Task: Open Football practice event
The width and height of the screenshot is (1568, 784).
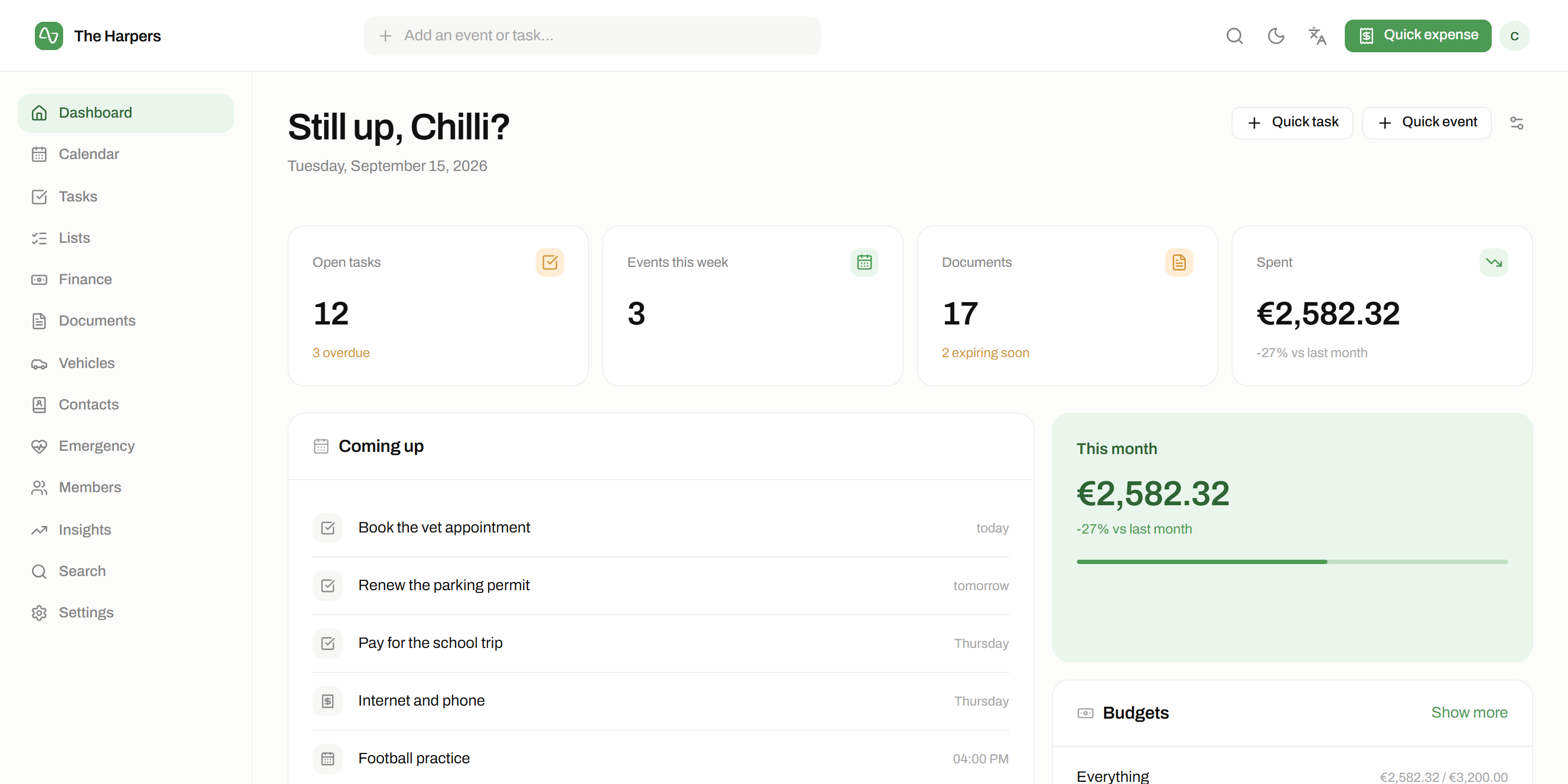Action: click(660, 759)
